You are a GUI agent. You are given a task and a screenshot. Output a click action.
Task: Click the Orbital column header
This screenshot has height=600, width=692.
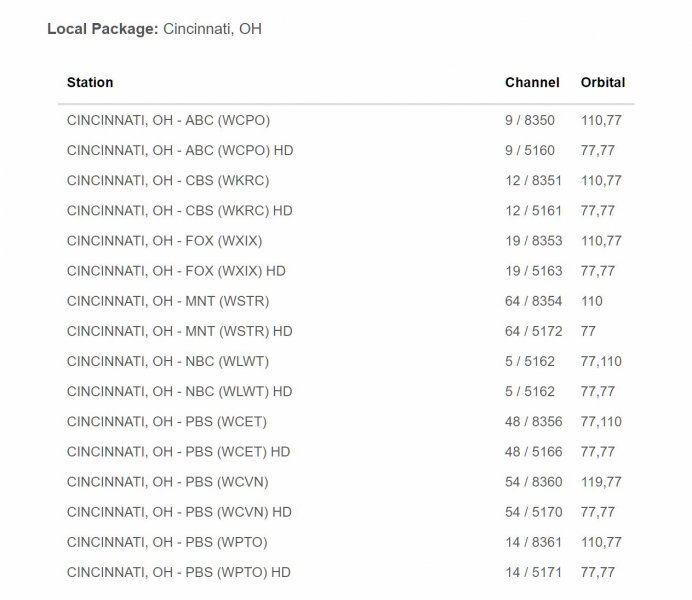(x=603, y=82)
